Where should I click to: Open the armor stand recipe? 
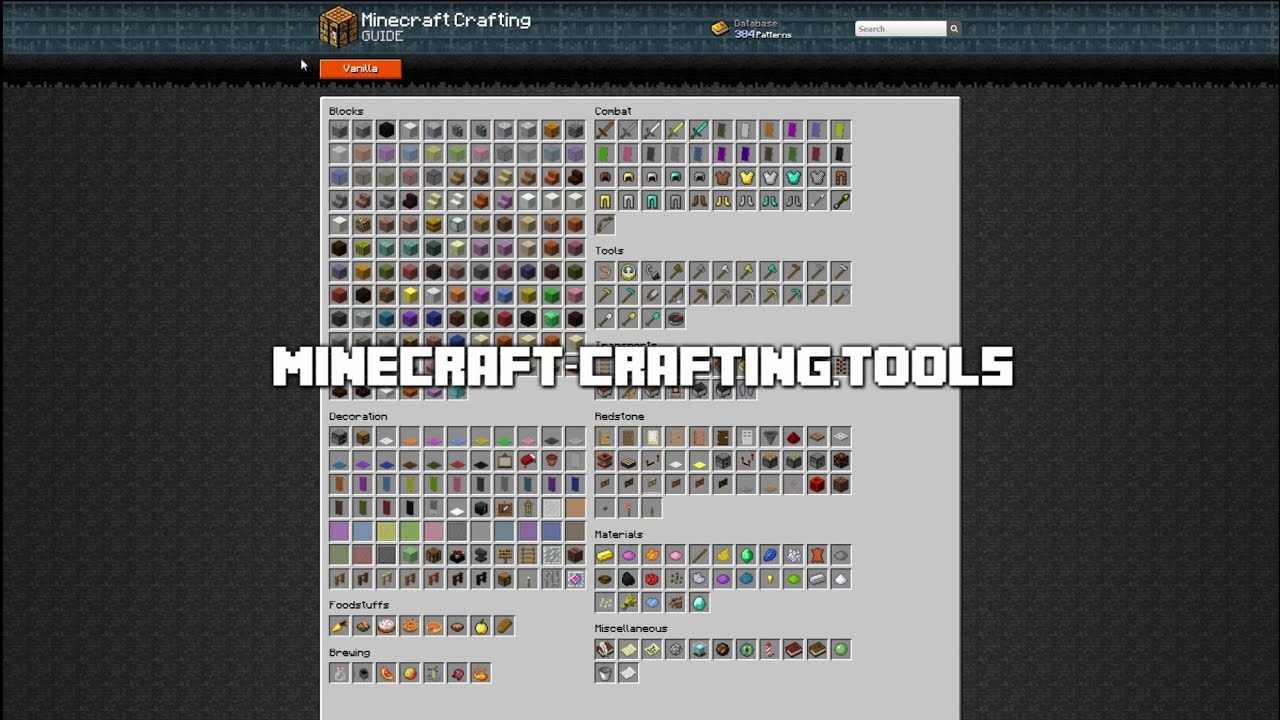[528, 508]
